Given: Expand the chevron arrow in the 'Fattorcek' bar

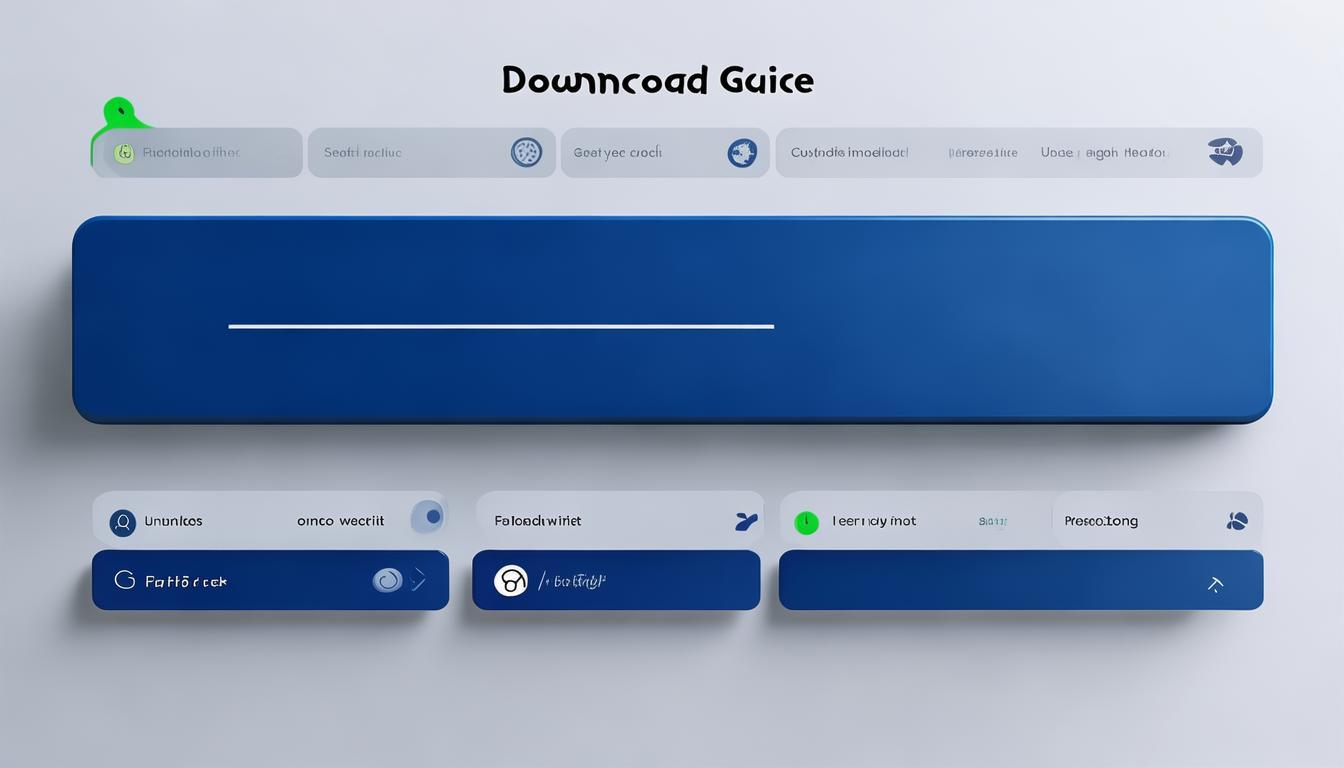Looking at the screenshot, I should tap(419, 580).
